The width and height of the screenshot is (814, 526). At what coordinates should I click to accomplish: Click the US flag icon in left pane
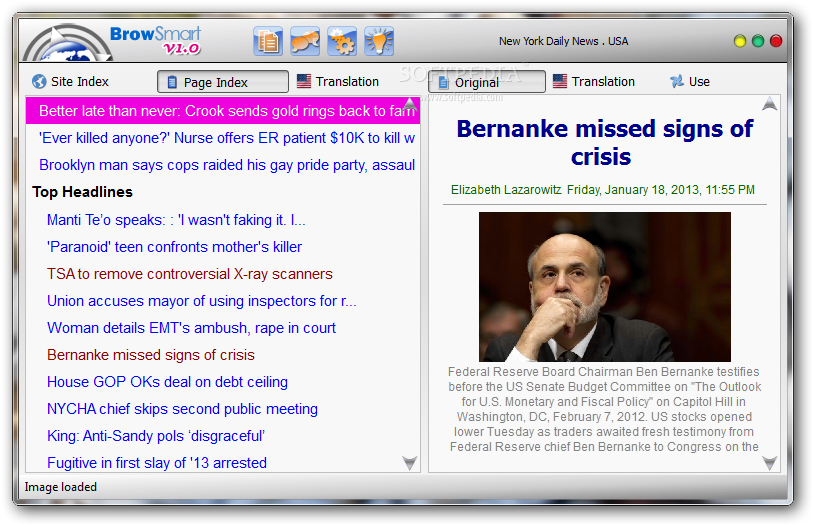point(304,81)
